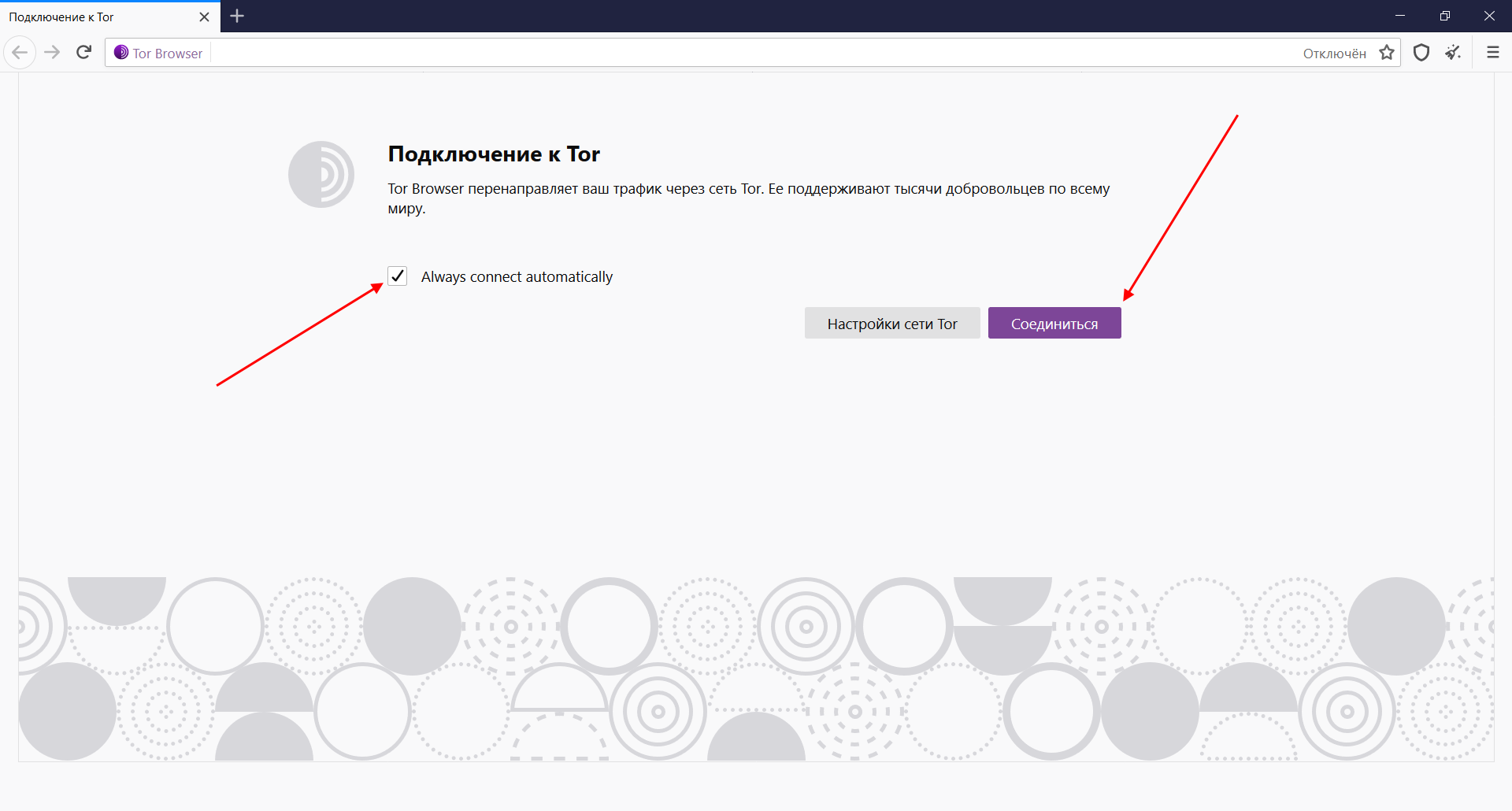Click the 'Подключение к Tor' heading
Viewport: 1512px width, 811px height.
[494, 154]
